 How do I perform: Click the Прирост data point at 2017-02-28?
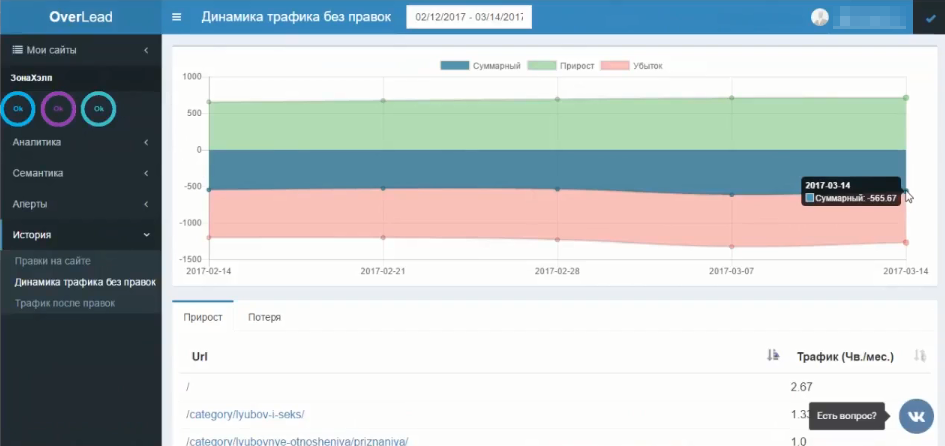557,99
